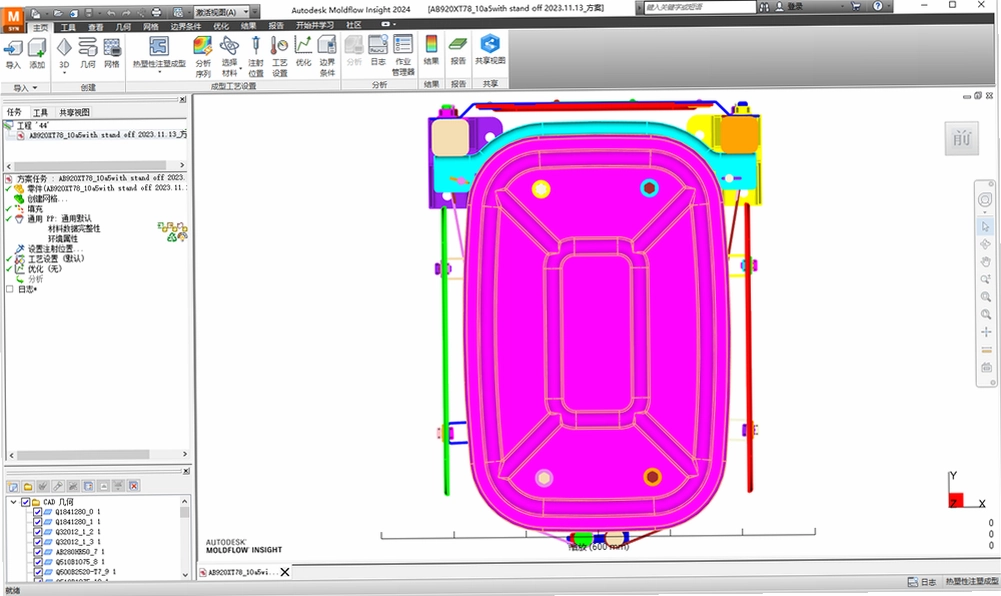Toggle checkbox for layer Q50082520-T7_9
Image resolution: width=1001 pixels, height=596 pixels.
tap(38, 572)
